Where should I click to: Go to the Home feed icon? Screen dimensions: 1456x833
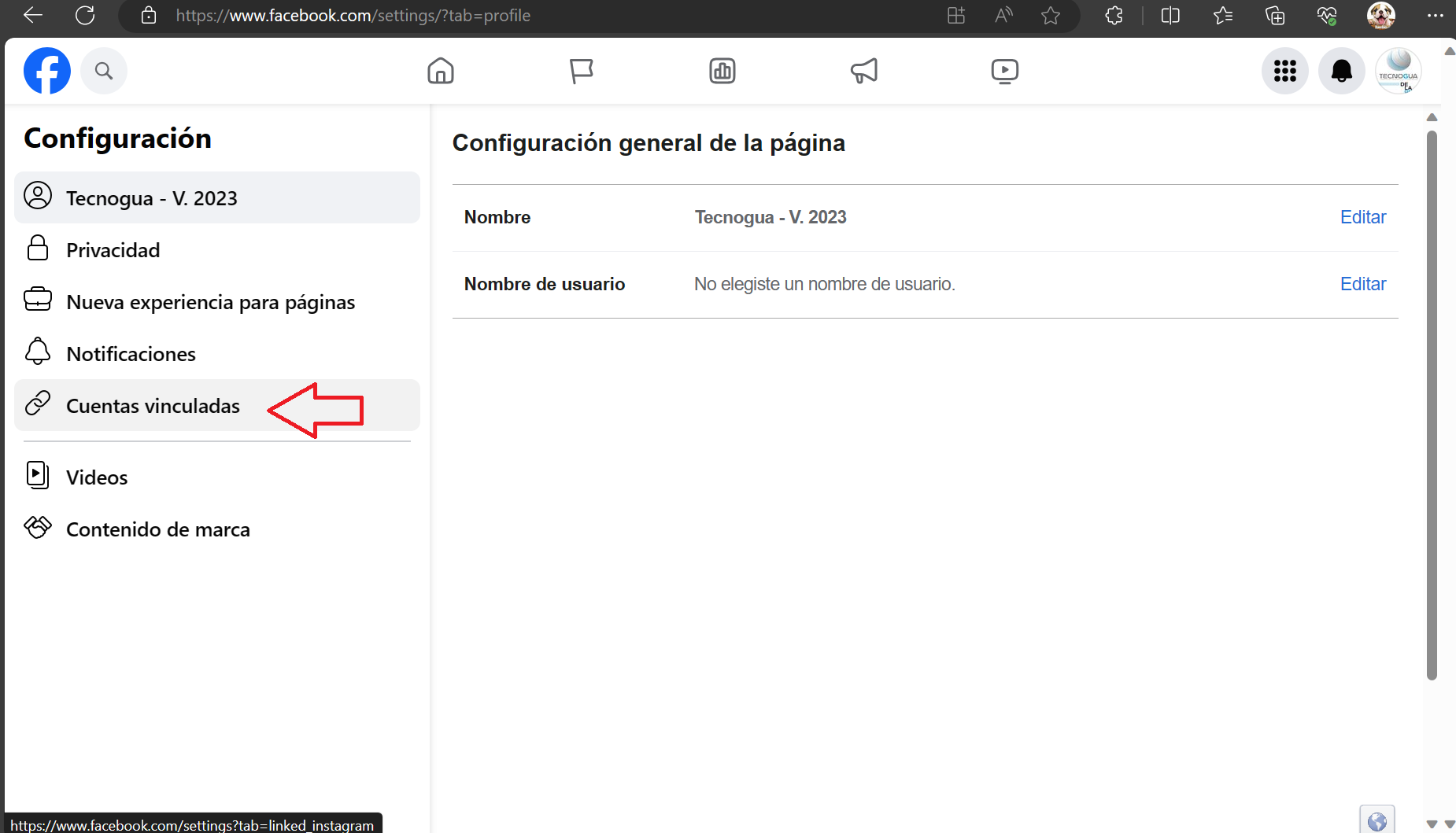pyautogui.click(x=441, y=71)
